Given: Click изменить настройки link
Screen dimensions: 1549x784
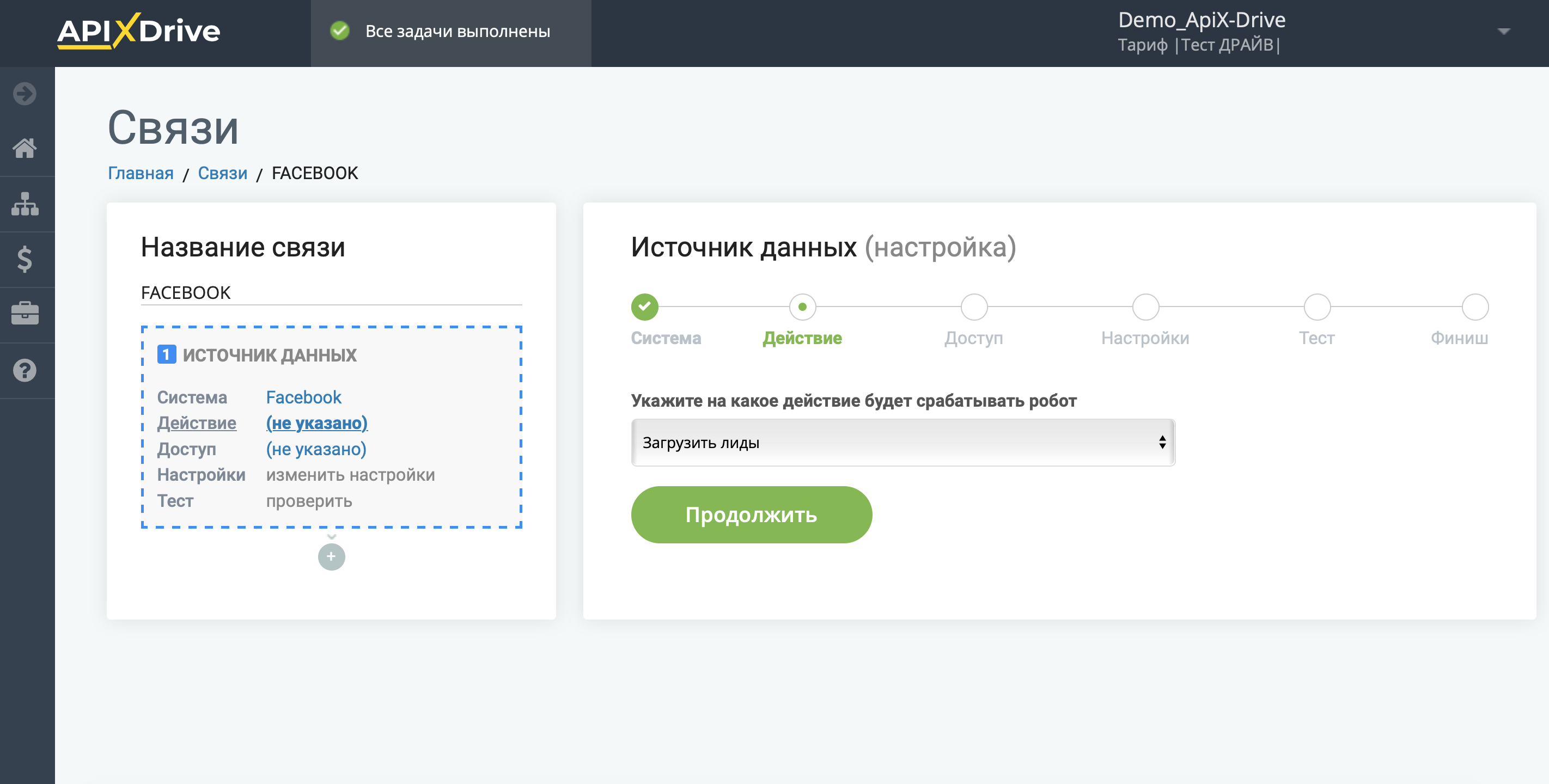Looking at the screenshot, I should click(x=351, y=475).
